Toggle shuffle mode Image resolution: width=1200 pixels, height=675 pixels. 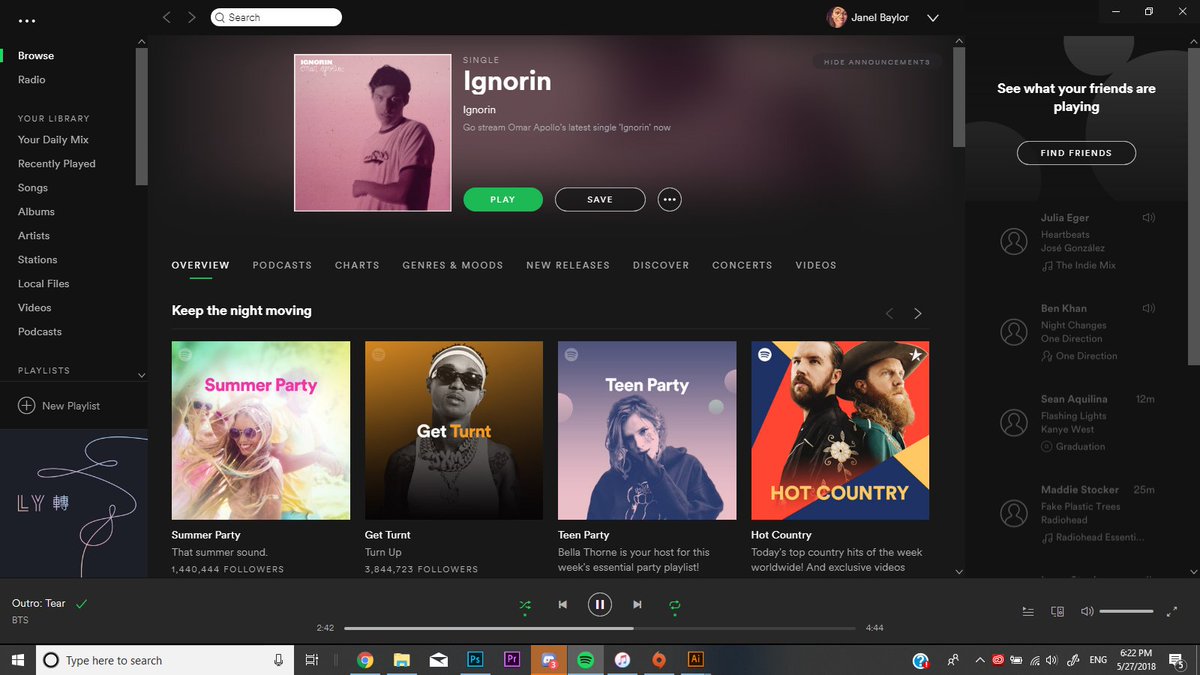tap(525, 604)
